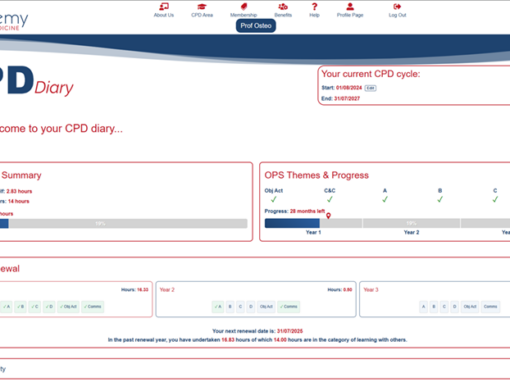This screenshot has width=510, height=382.
Task: Select the Membership tag icon
Action: [x=244, y=7]
